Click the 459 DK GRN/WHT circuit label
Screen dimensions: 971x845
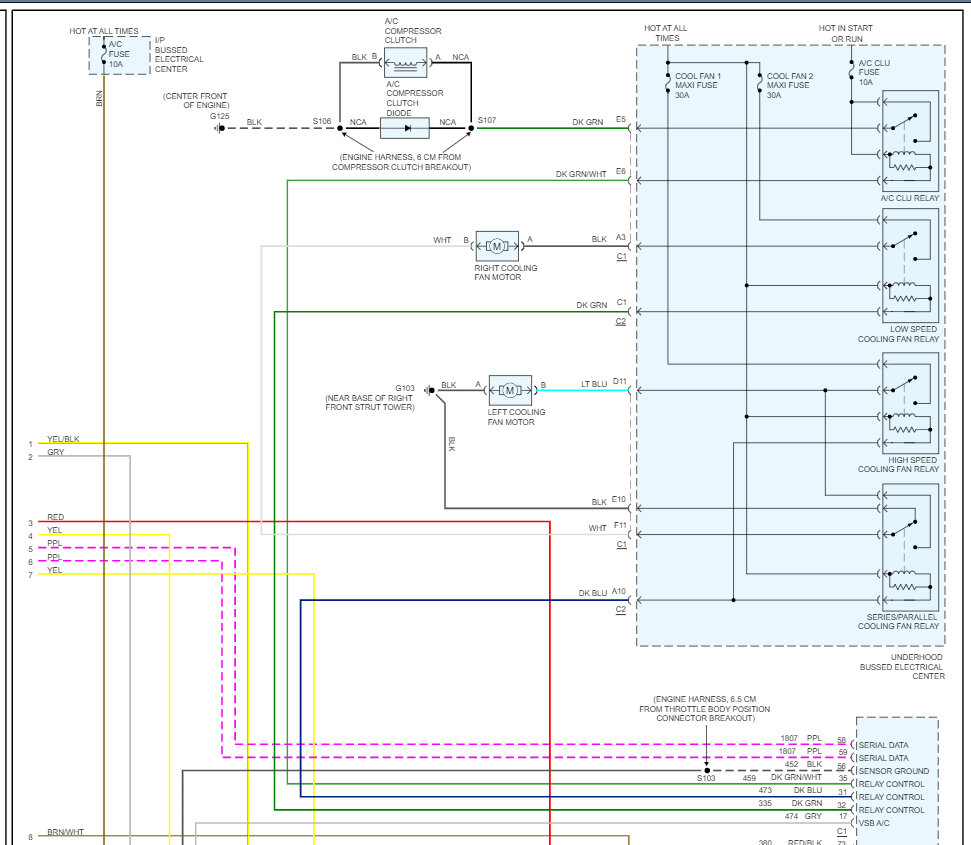click(x=782, y=778)
